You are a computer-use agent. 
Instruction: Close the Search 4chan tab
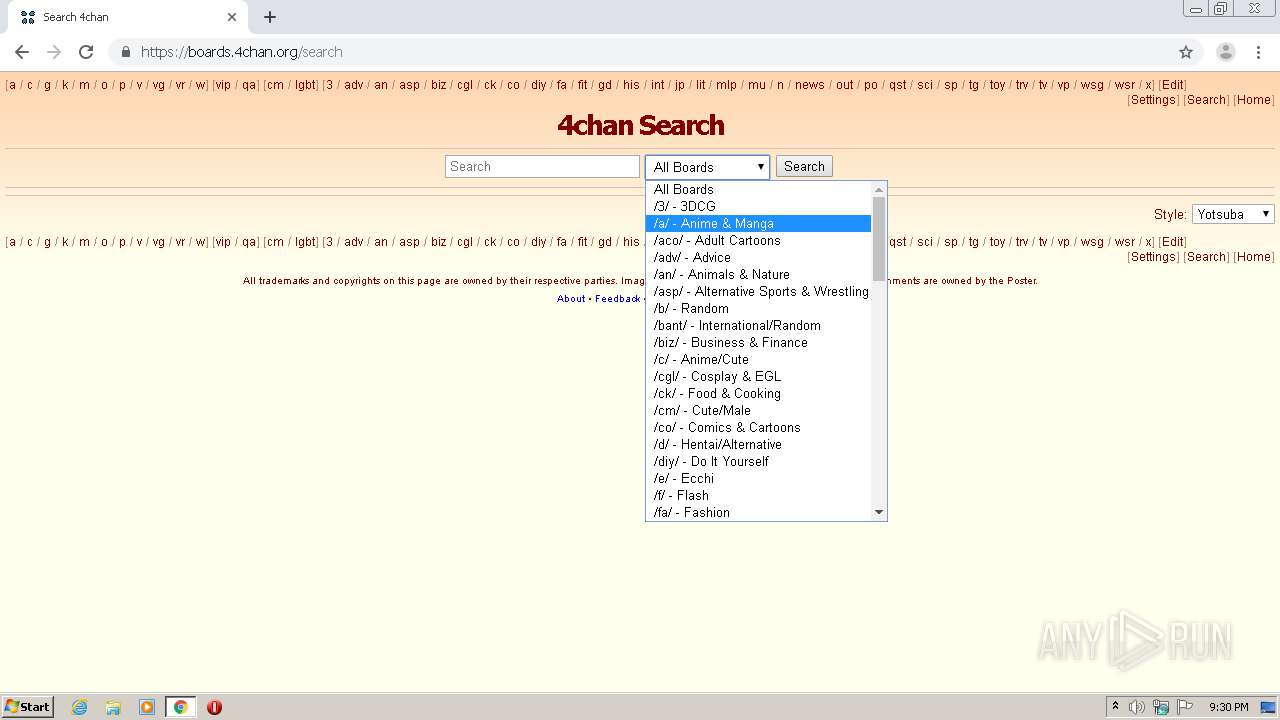232,17
